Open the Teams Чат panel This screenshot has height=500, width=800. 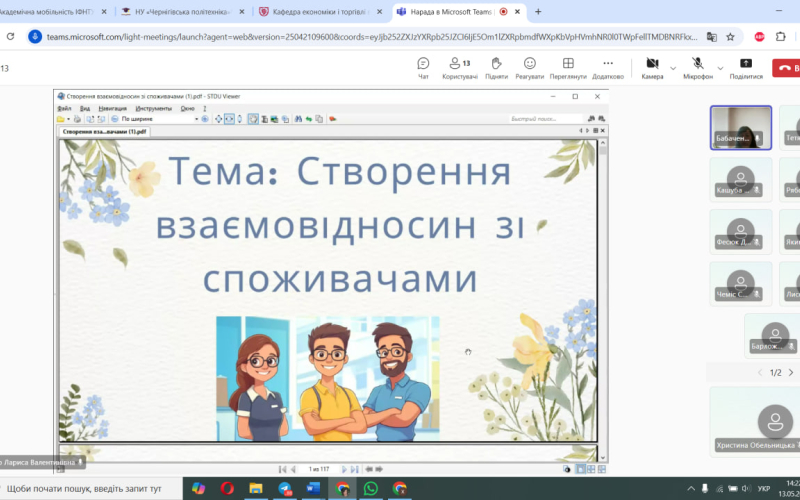(x=423, y=68)
